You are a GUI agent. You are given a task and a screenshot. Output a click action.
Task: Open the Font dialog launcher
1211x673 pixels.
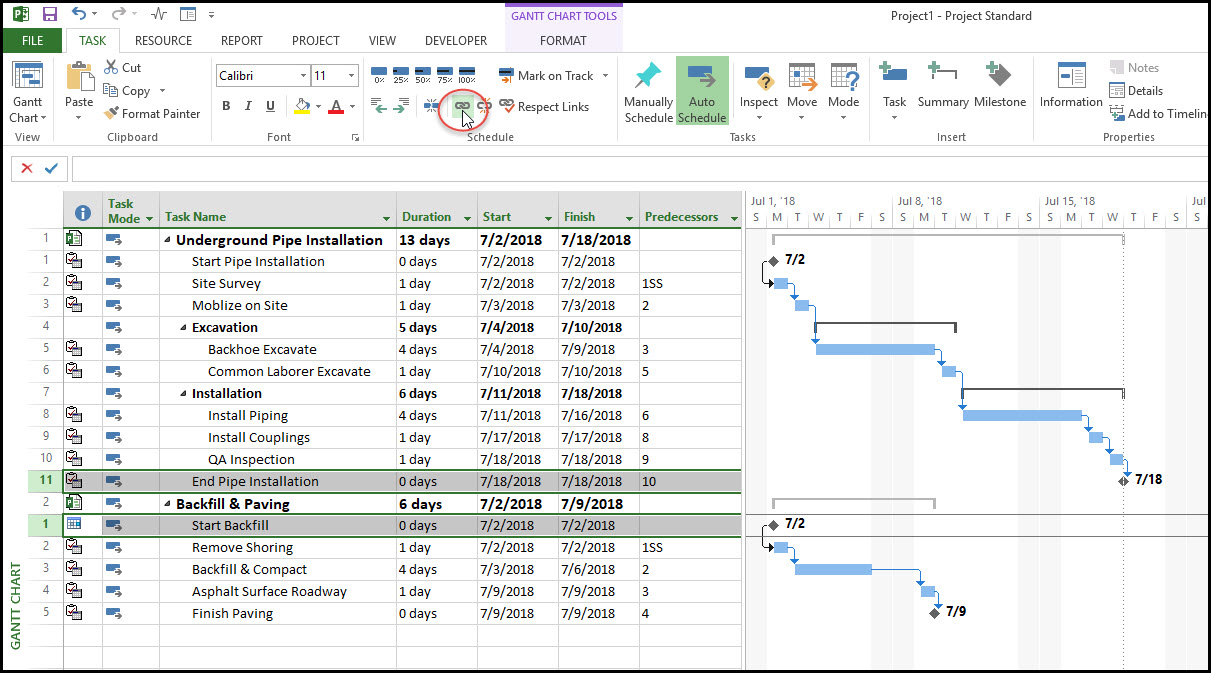point(355,137)
